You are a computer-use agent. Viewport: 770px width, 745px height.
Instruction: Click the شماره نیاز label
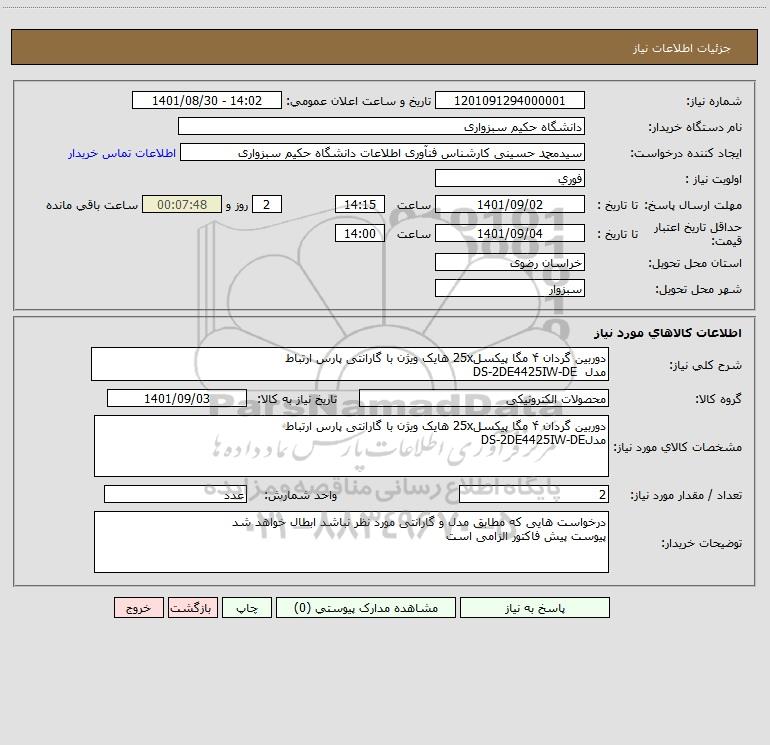tap(714, 101)
